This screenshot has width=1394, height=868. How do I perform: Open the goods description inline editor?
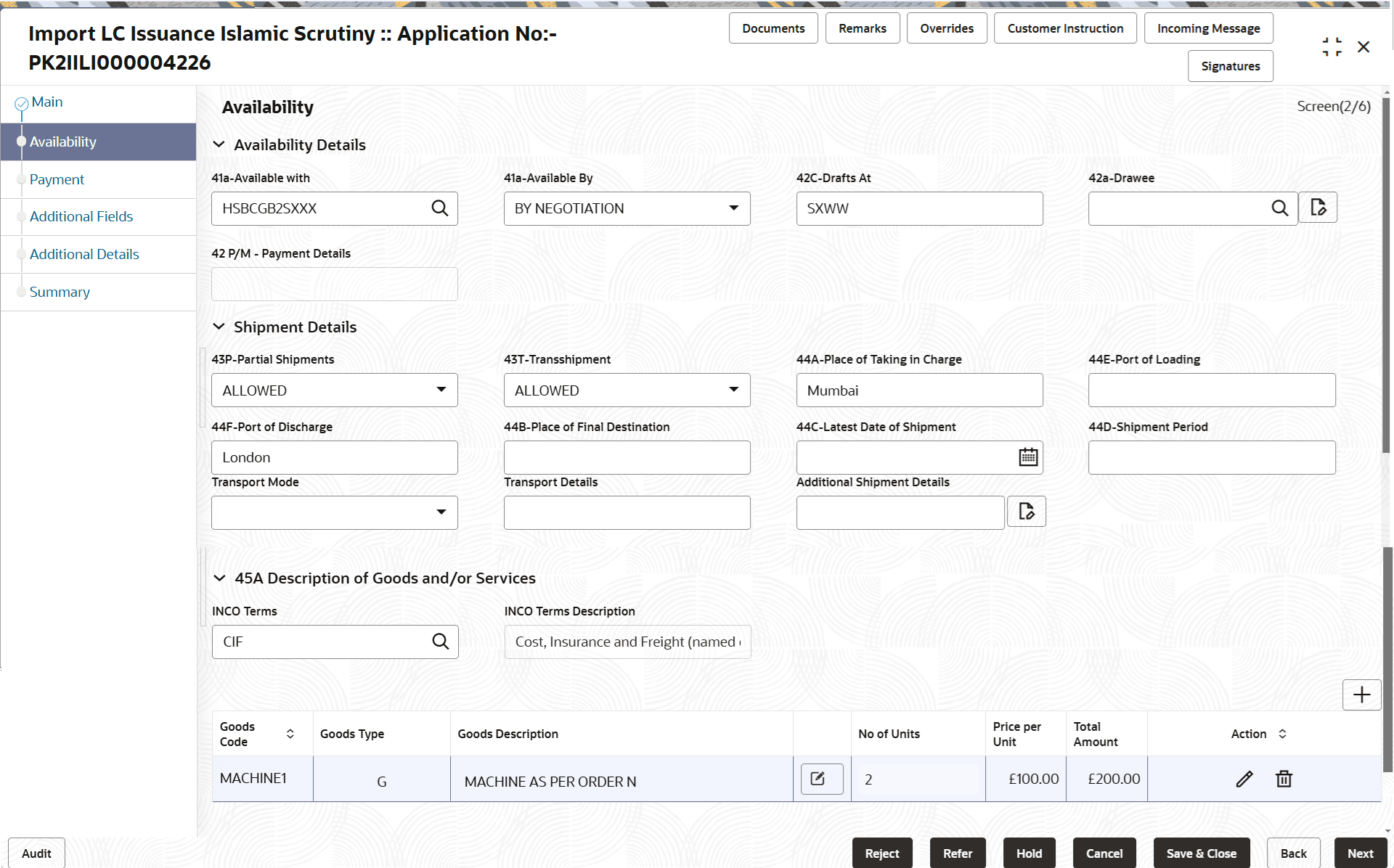click(820, 778)
